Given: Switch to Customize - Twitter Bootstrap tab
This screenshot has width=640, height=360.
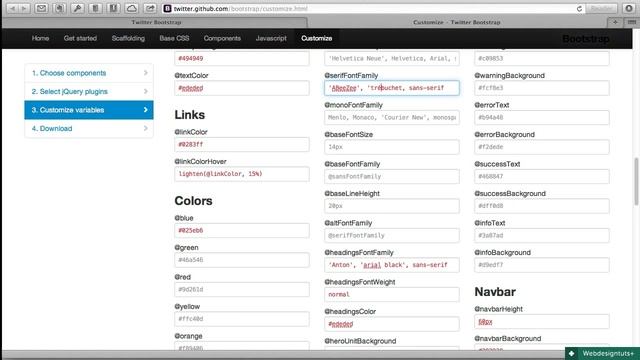Looking at the screenshot, I should click(457, 22).
